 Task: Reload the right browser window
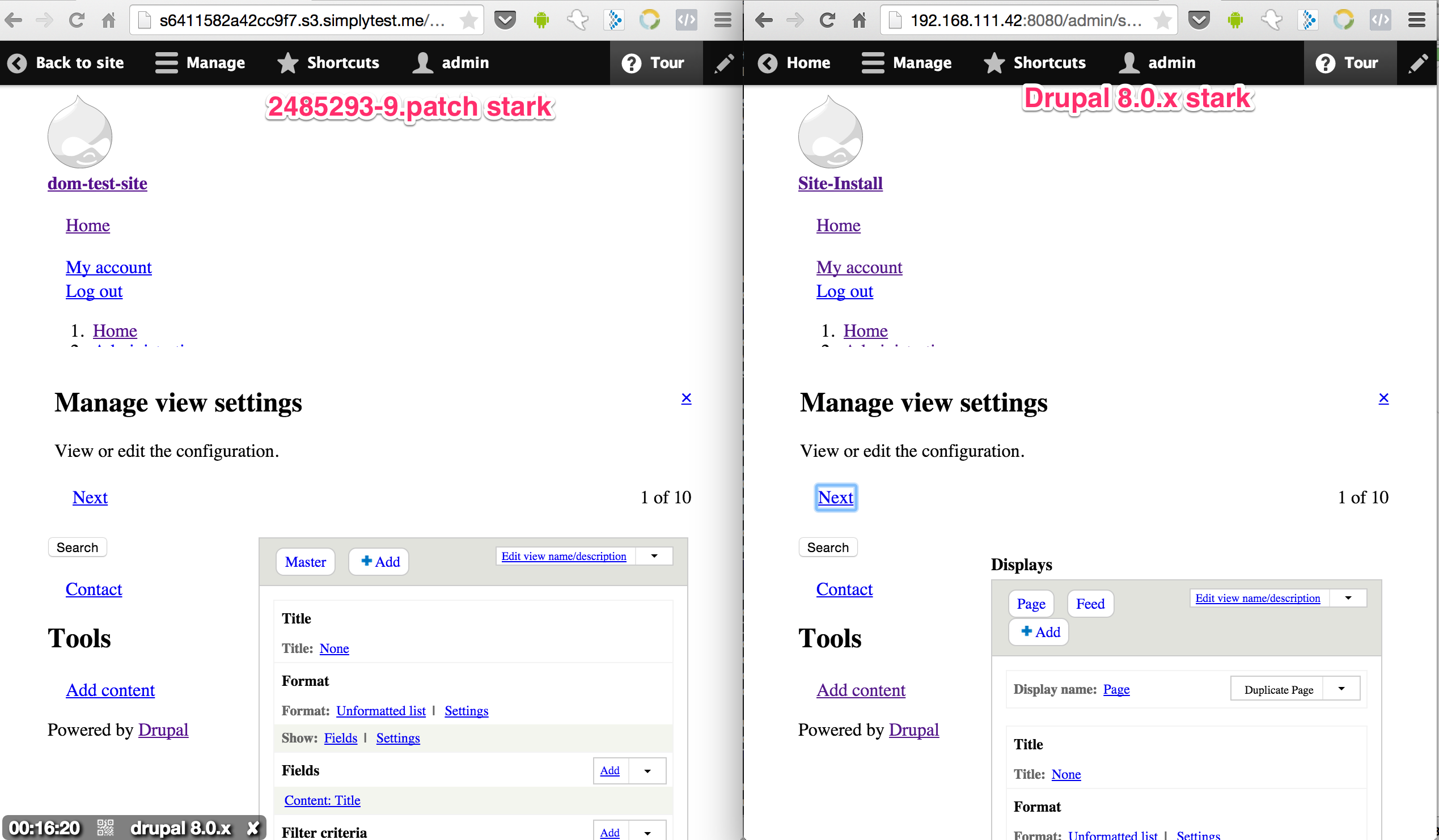[827, 20]
